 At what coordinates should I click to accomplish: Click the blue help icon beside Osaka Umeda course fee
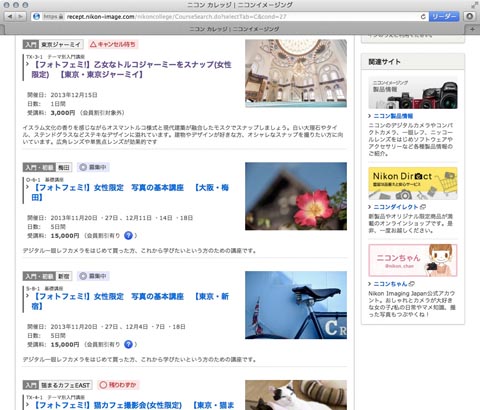coord(128,236)
